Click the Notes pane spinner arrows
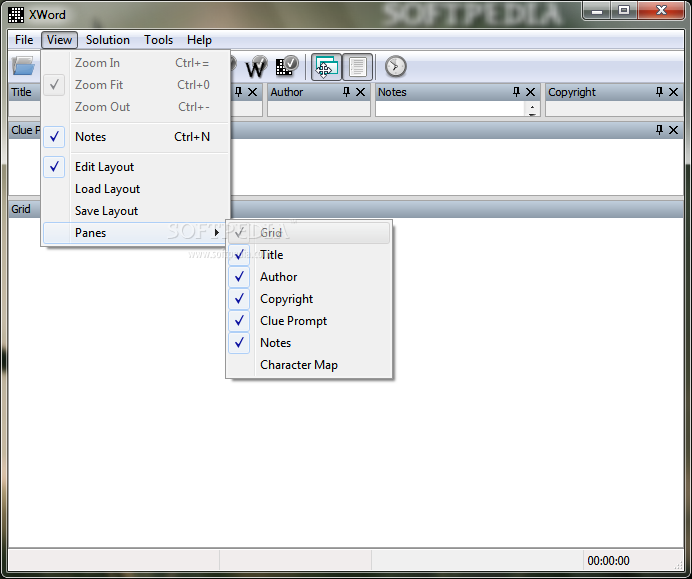Viewport: 692px width, 579px height. 532,109
